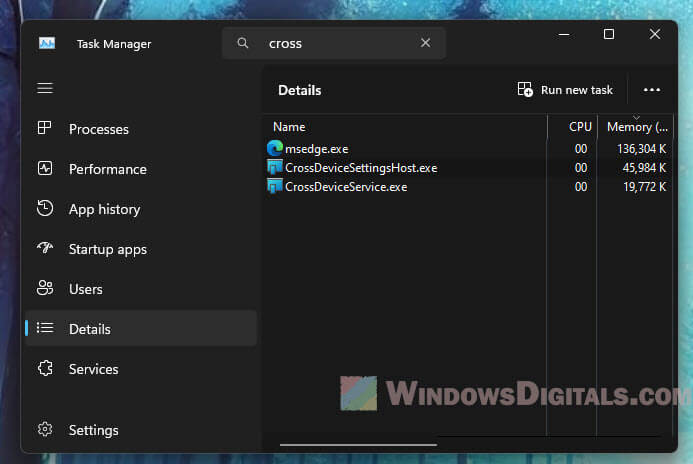Click the Details list icon

[x=45, y=328]
